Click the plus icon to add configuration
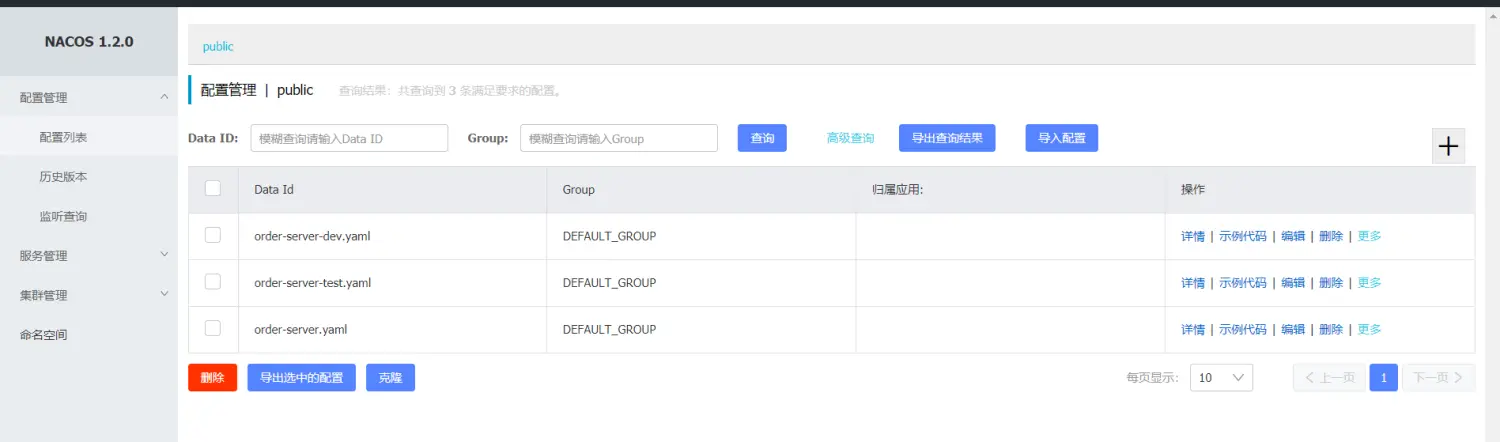Viewport: 1500px width, 442px height. pyautogui.click(x=1448, y=146)
